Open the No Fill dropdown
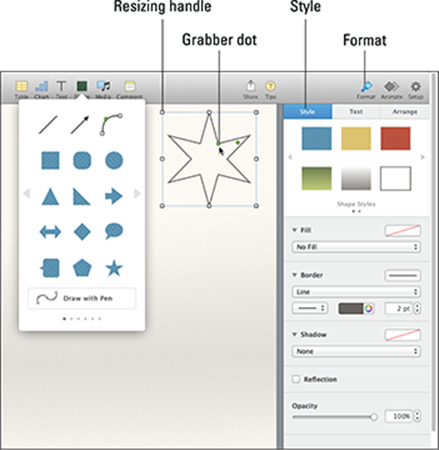Viewport: 439px width, 450px height. (x=356, y=247)
